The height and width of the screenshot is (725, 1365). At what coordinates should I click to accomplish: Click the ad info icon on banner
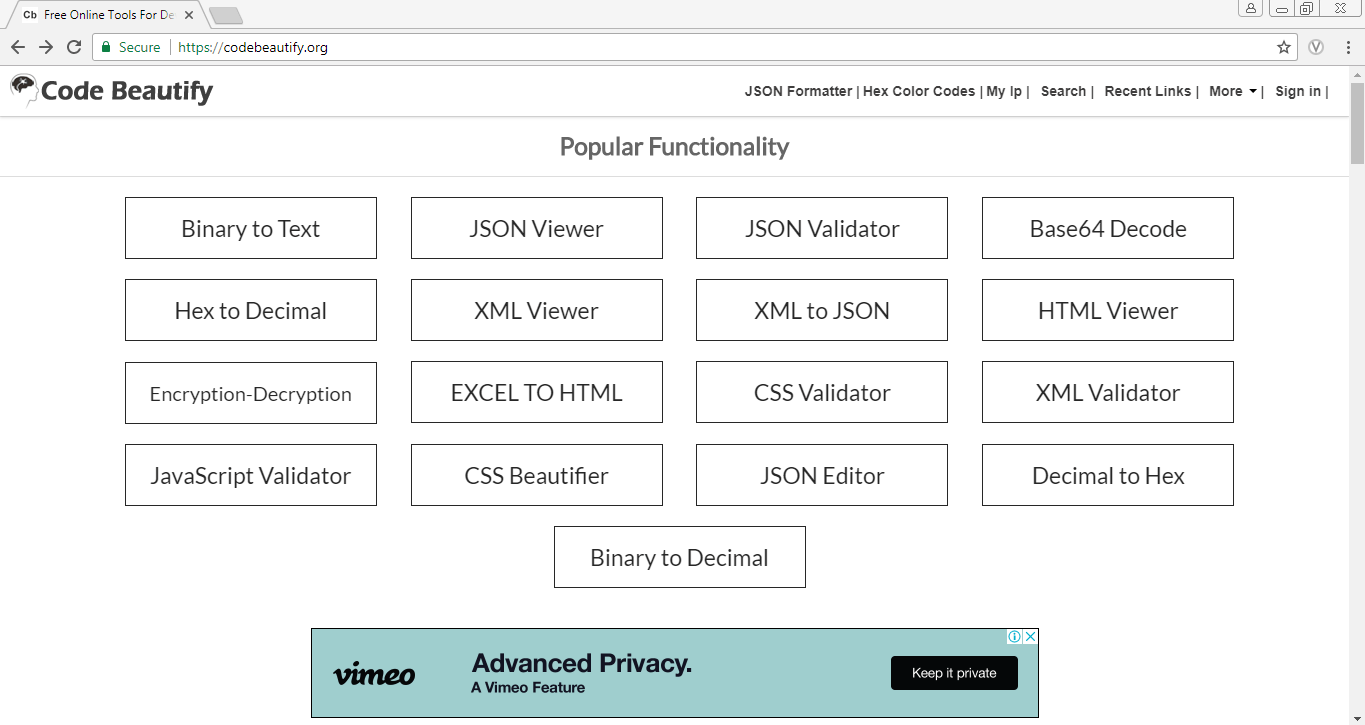[1014, 637]
